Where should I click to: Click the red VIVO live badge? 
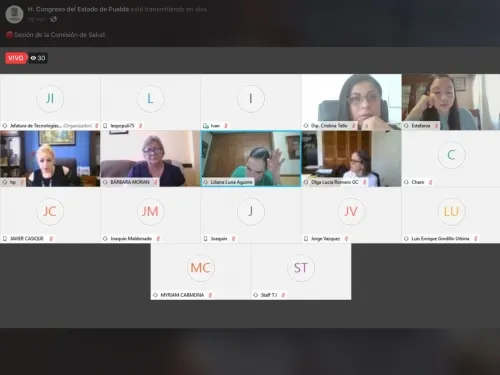point(16,58)
